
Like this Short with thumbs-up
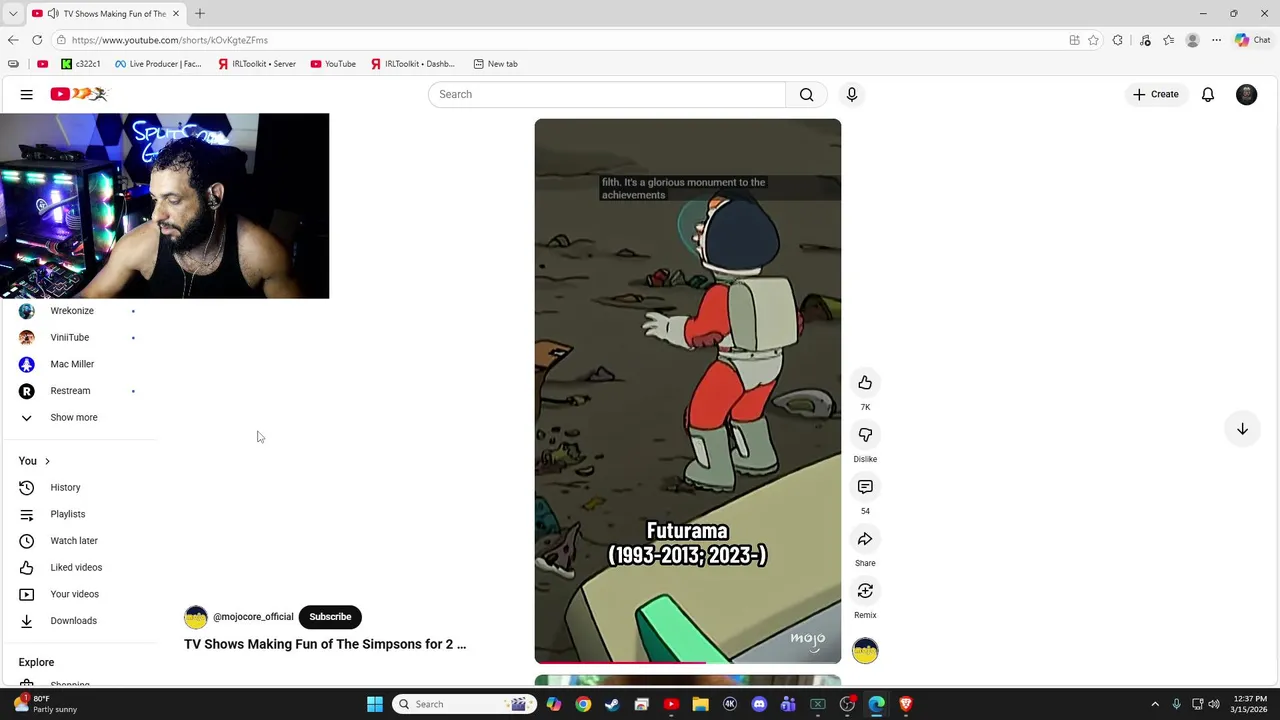tap(865, 383)
